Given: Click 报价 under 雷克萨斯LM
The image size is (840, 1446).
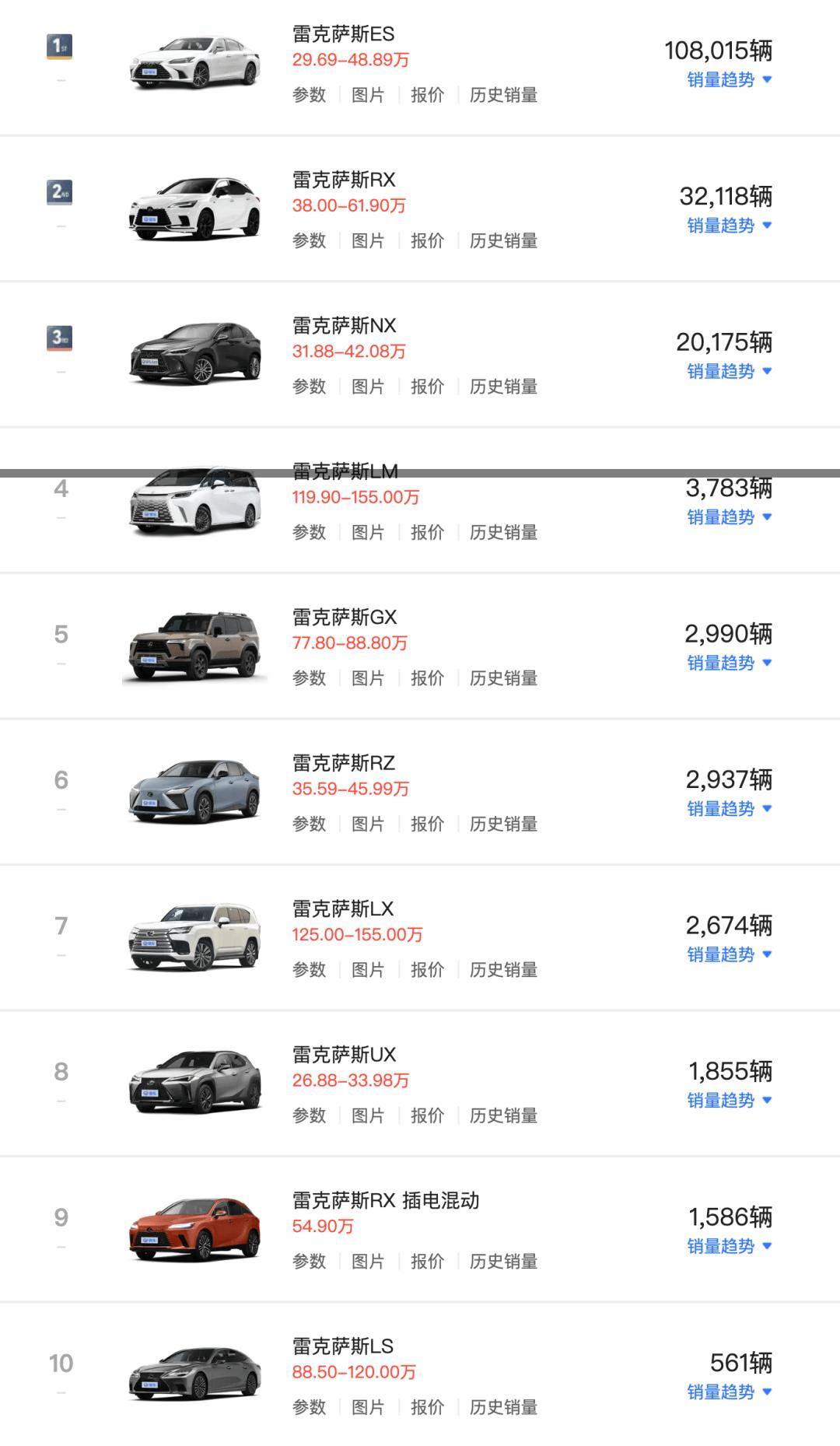Looking at the screenshot, I should click(x=427, y=532).
